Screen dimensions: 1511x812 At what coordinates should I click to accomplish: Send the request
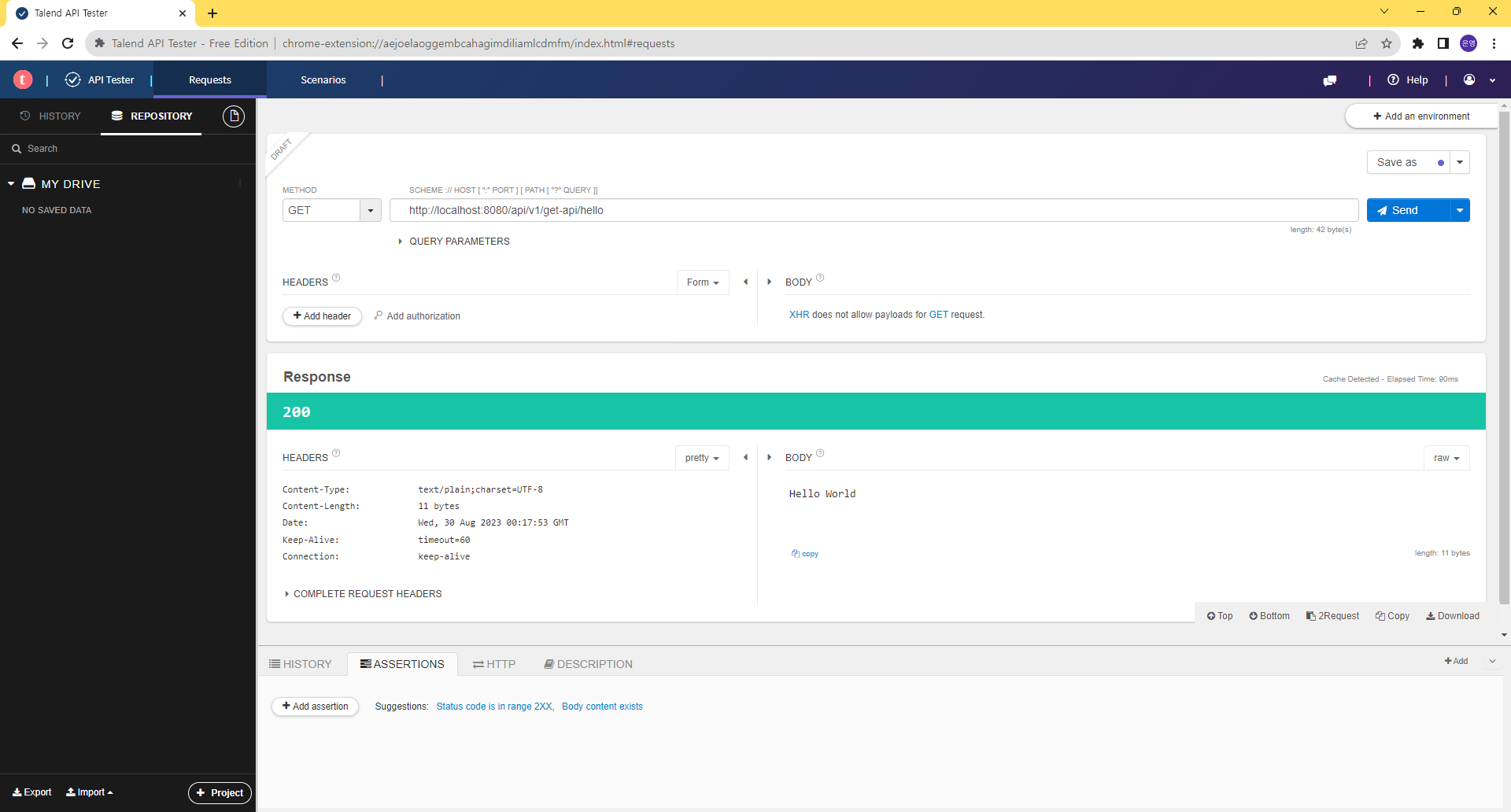pyautogui.click(x=1408, y=210)
